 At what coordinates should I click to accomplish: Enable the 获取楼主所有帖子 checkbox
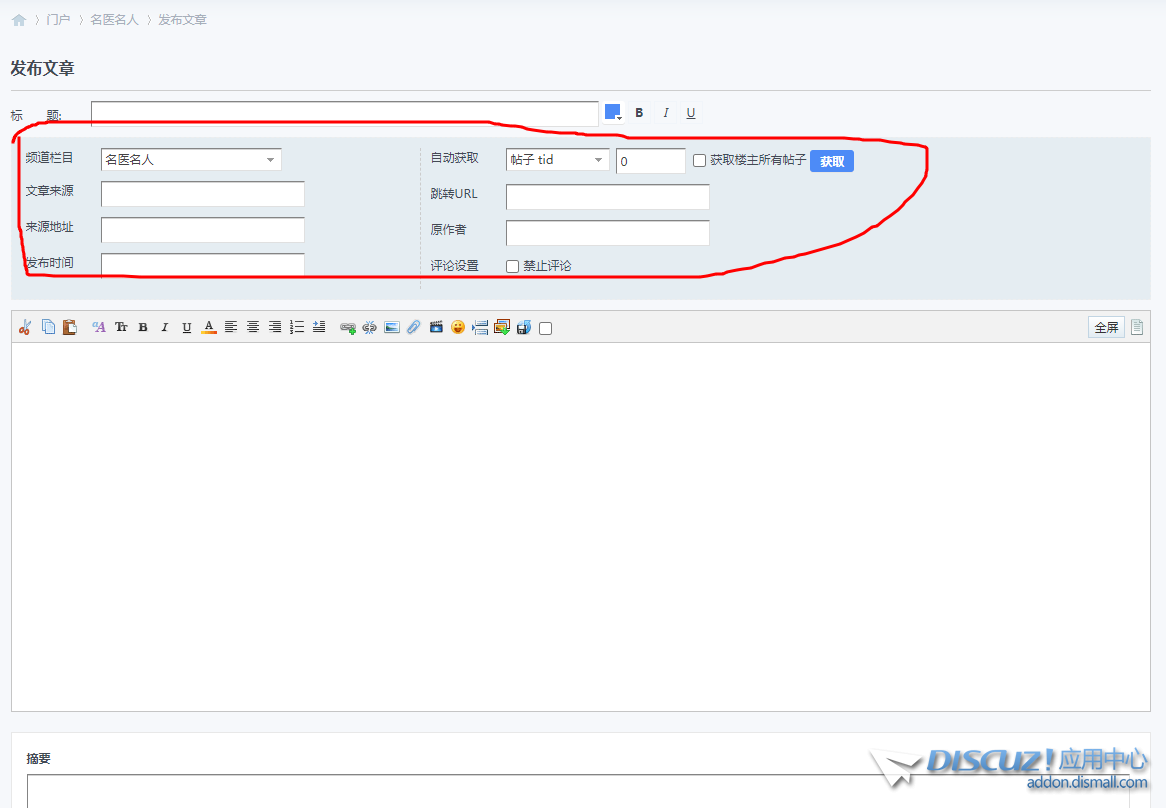(x=700, y=160)
